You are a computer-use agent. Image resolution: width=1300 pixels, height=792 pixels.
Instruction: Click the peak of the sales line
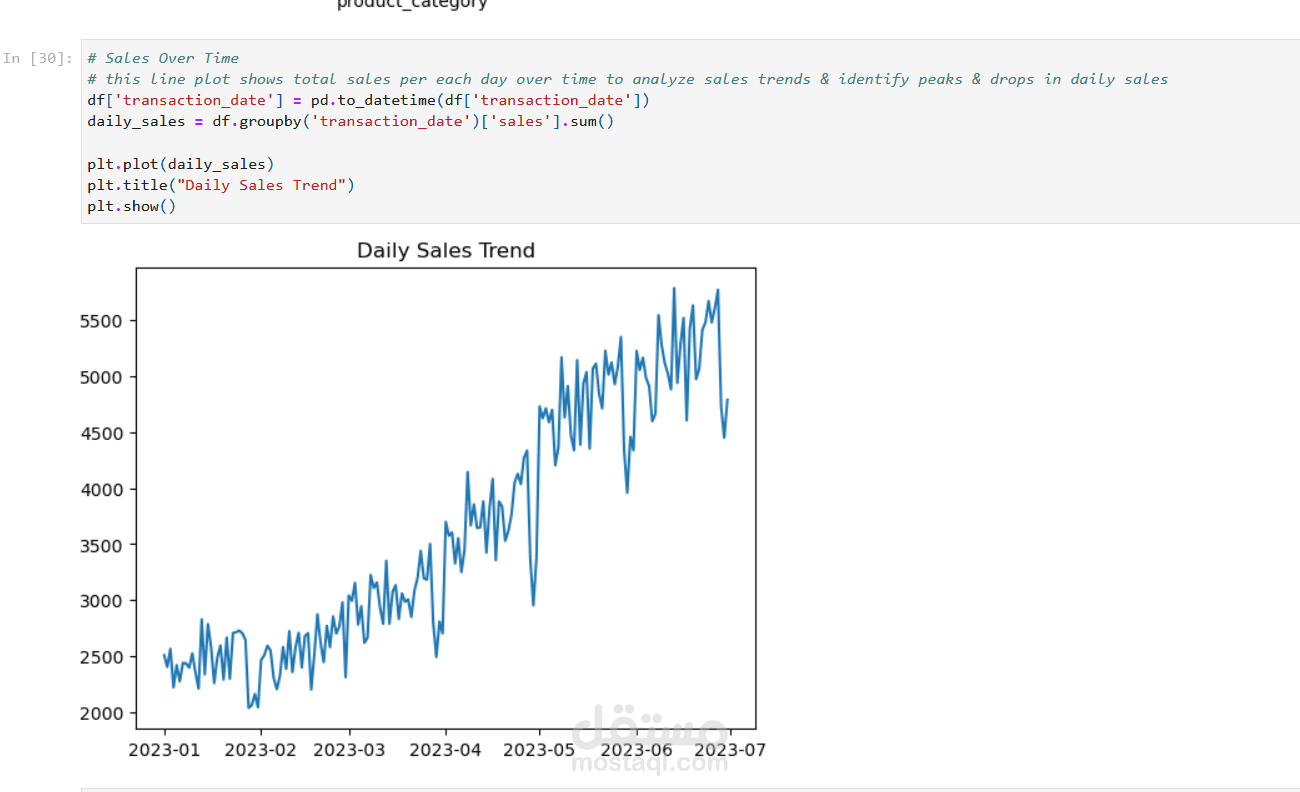[675, 288]
